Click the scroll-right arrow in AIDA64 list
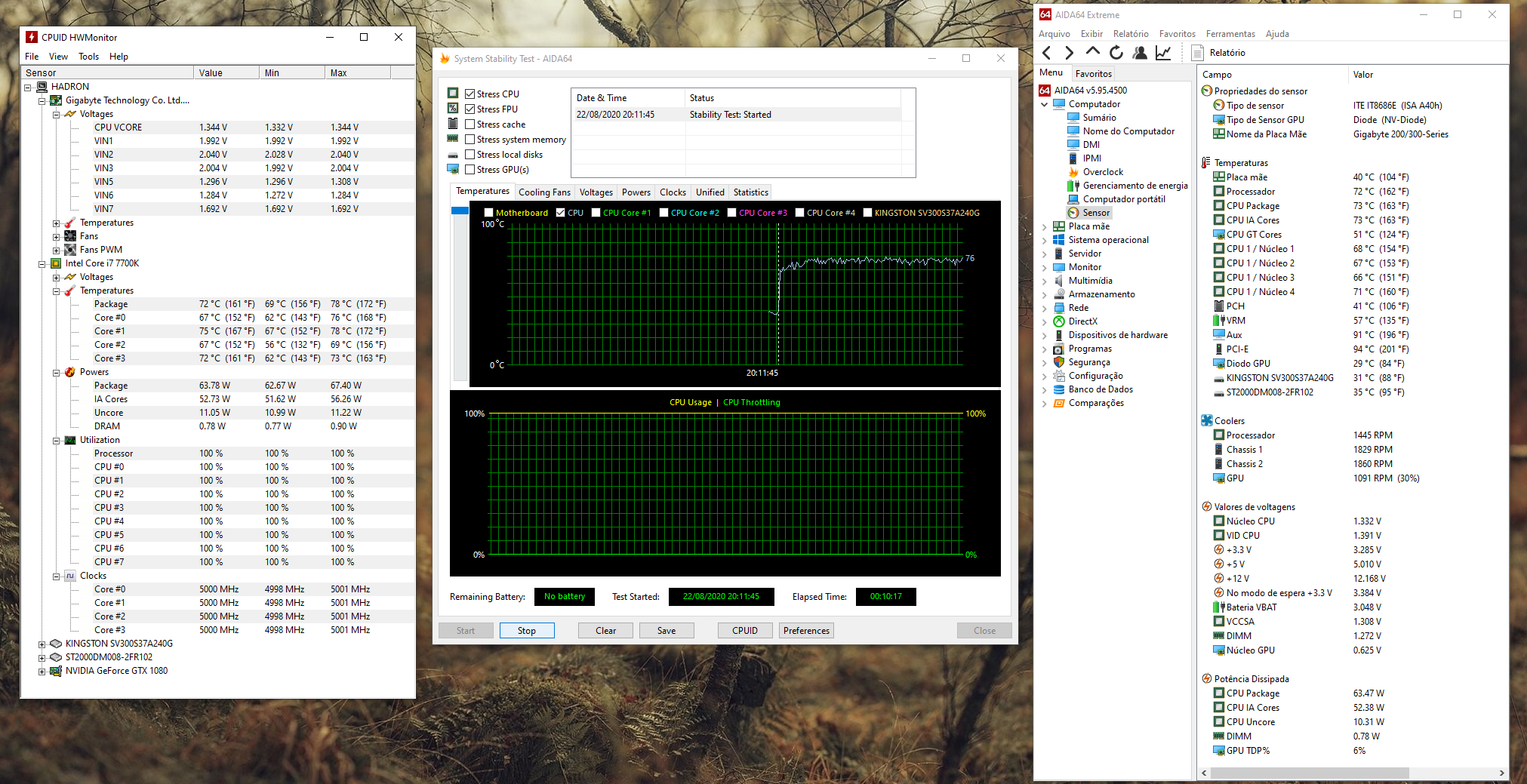1527x784 pixels. (1501, 773)
